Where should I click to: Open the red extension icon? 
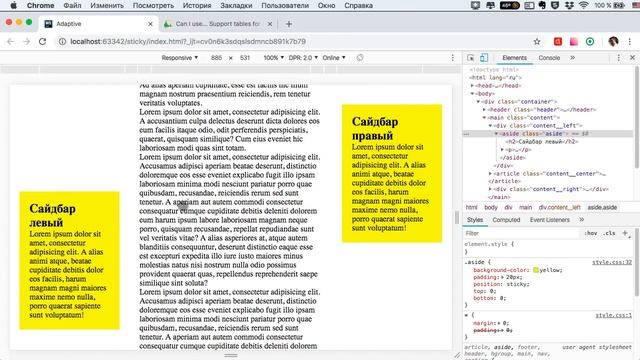(x=558, y=42)
